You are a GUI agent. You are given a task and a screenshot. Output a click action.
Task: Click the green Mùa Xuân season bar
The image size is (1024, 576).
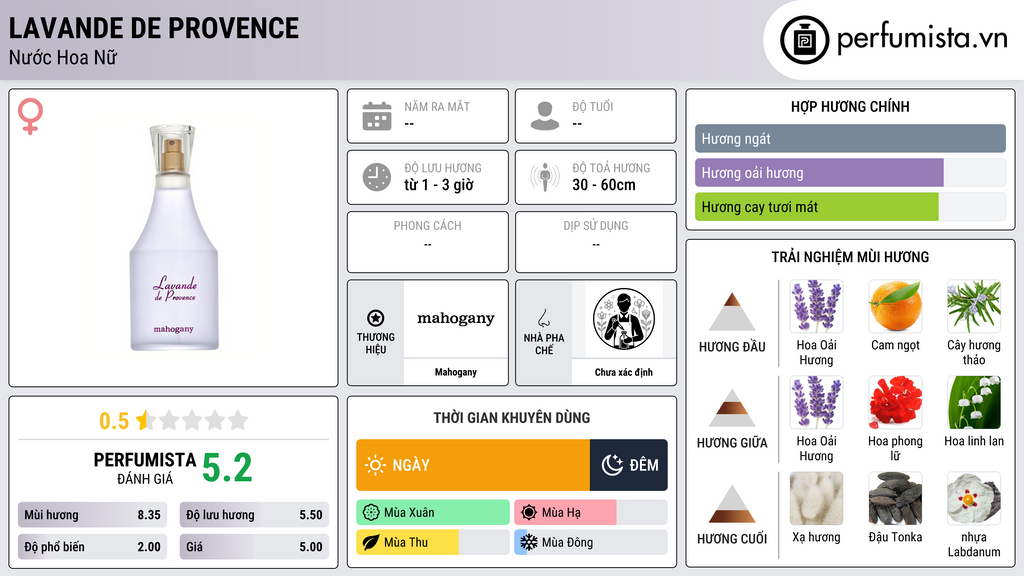pyautogui.click(x=433, y=513)
